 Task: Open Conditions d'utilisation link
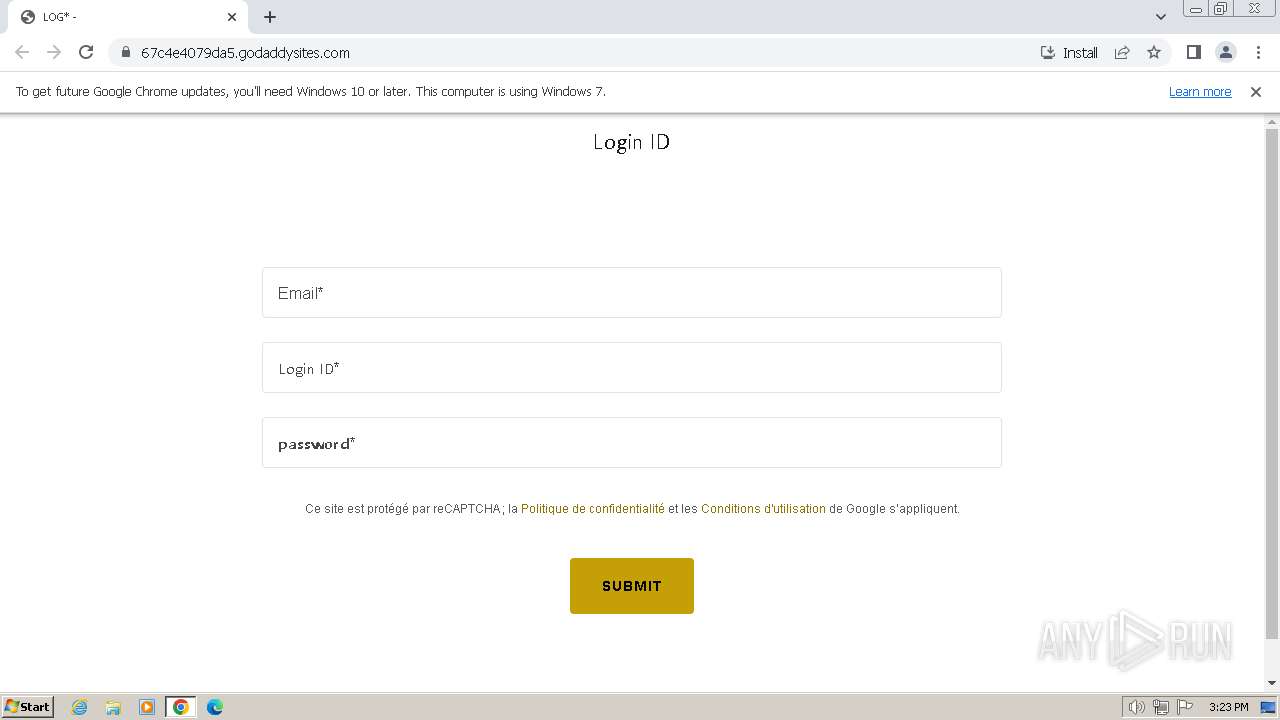tap(763, 509)
